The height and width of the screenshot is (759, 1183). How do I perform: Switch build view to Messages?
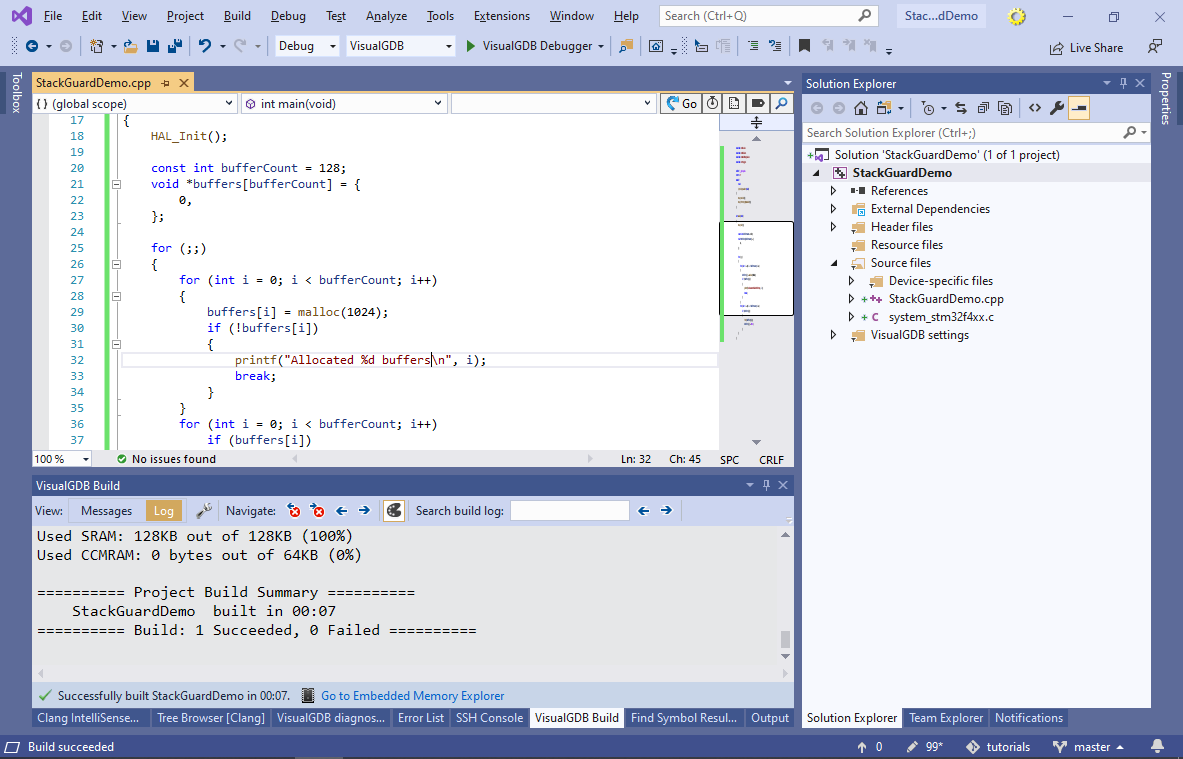106,511
